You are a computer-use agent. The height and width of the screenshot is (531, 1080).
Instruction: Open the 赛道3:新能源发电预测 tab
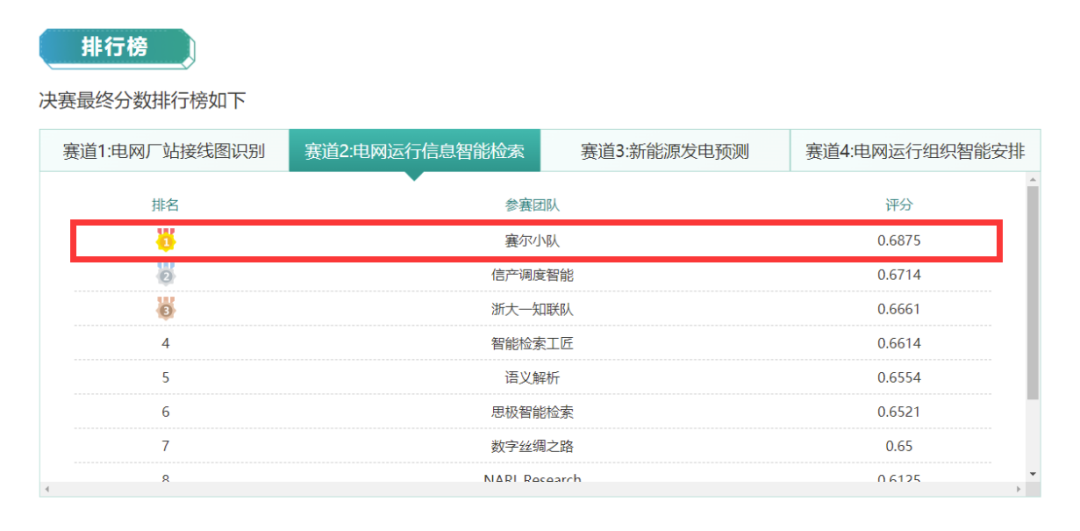tap(665, 151)
